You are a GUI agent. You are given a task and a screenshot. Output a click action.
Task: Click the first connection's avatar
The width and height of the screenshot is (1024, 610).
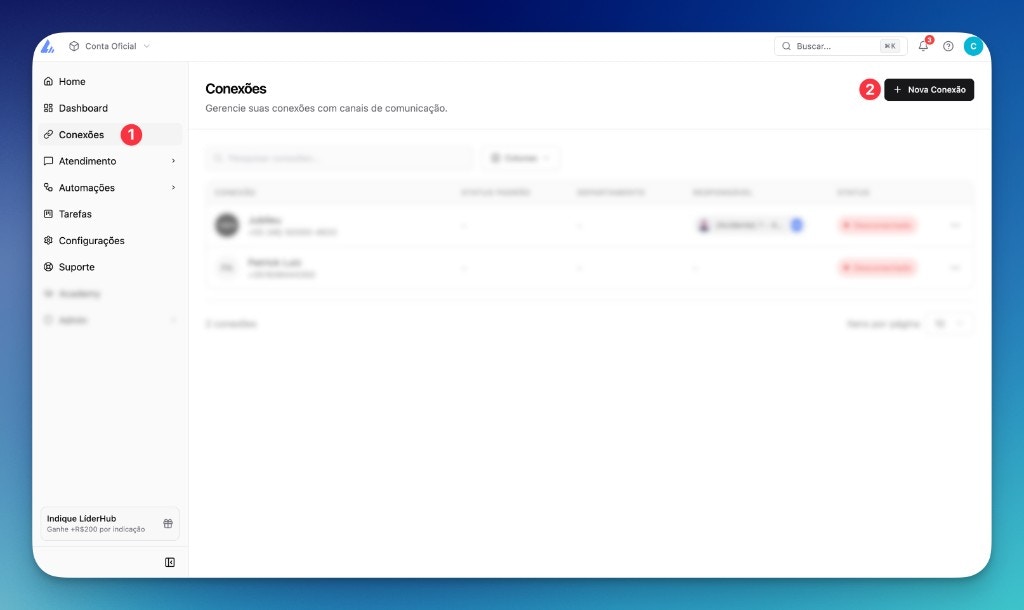(227, 225)
